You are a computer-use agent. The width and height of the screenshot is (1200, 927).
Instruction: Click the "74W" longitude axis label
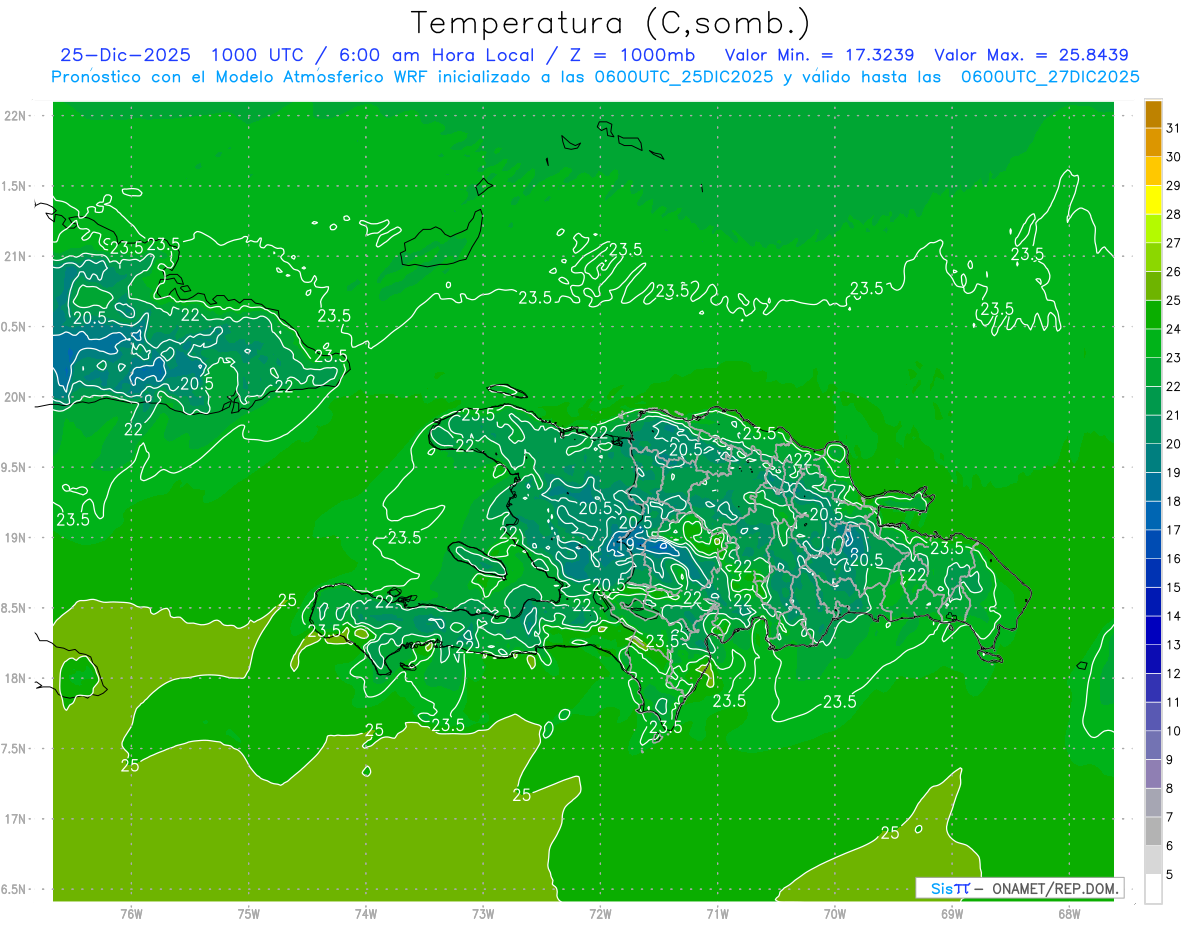pos(366,913)
